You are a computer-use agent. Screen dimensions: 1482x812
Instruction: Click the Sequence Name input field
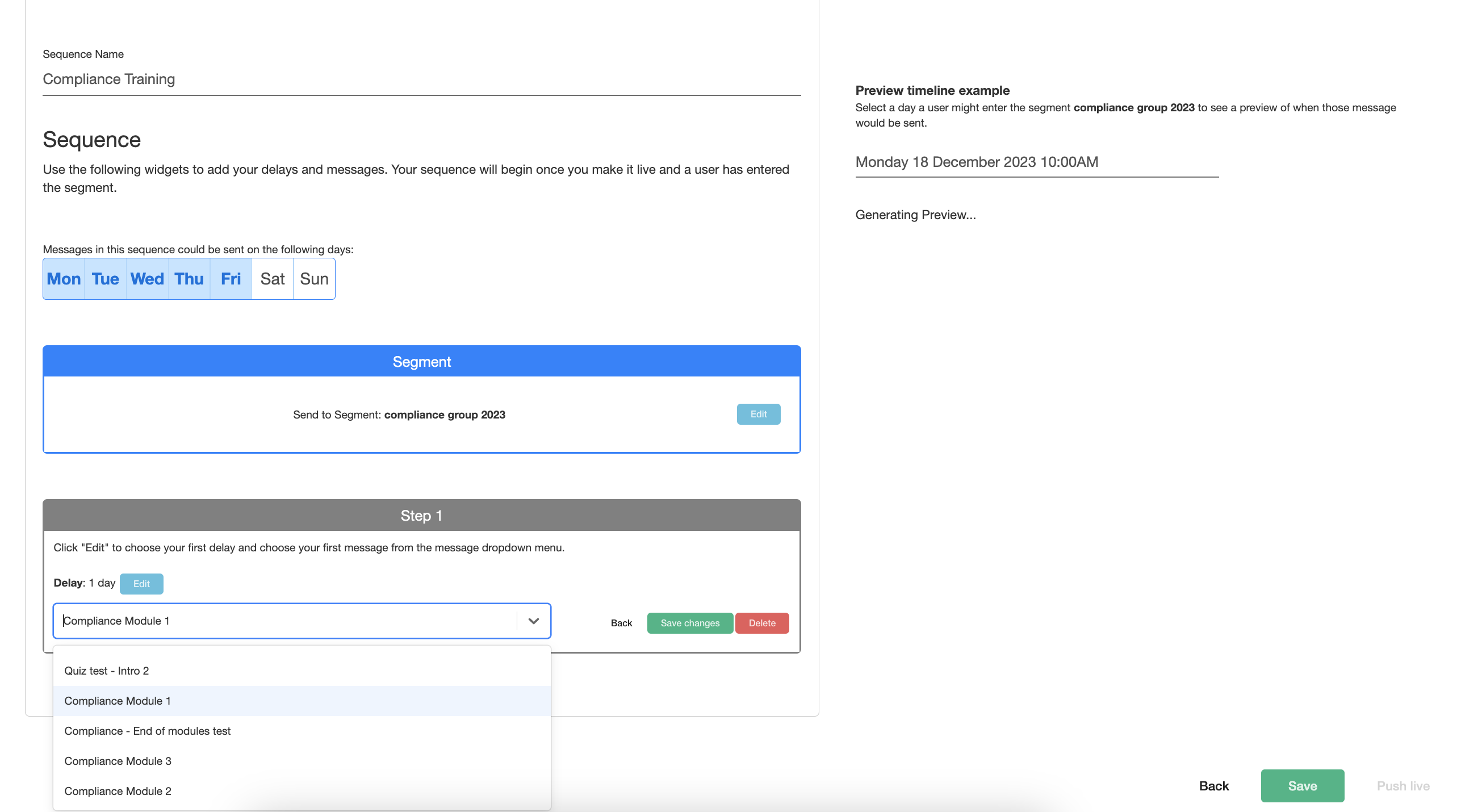click(421, 79)
